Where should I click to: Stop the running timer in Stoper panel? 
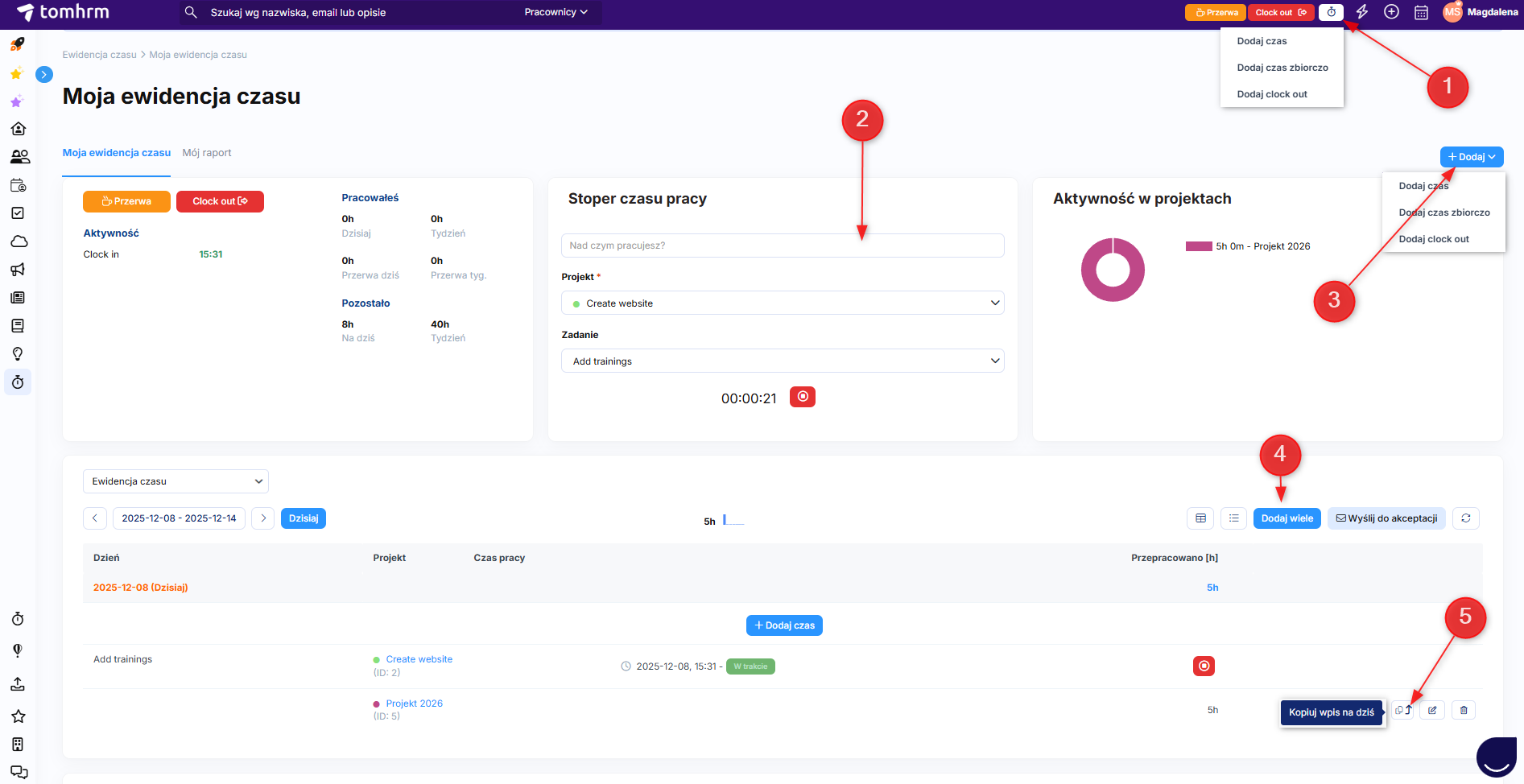tap(802, 397)
